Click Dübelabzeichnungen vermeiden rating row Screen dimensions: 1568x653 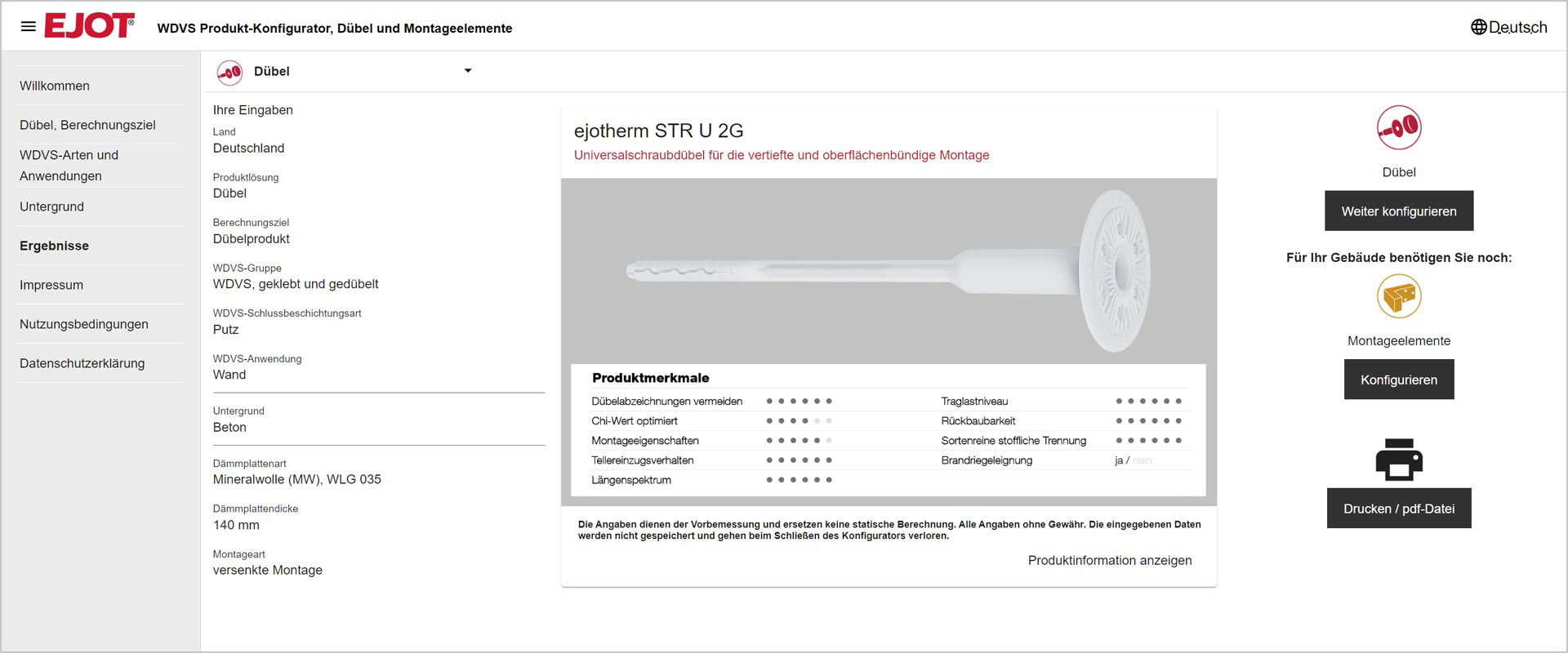712,402
